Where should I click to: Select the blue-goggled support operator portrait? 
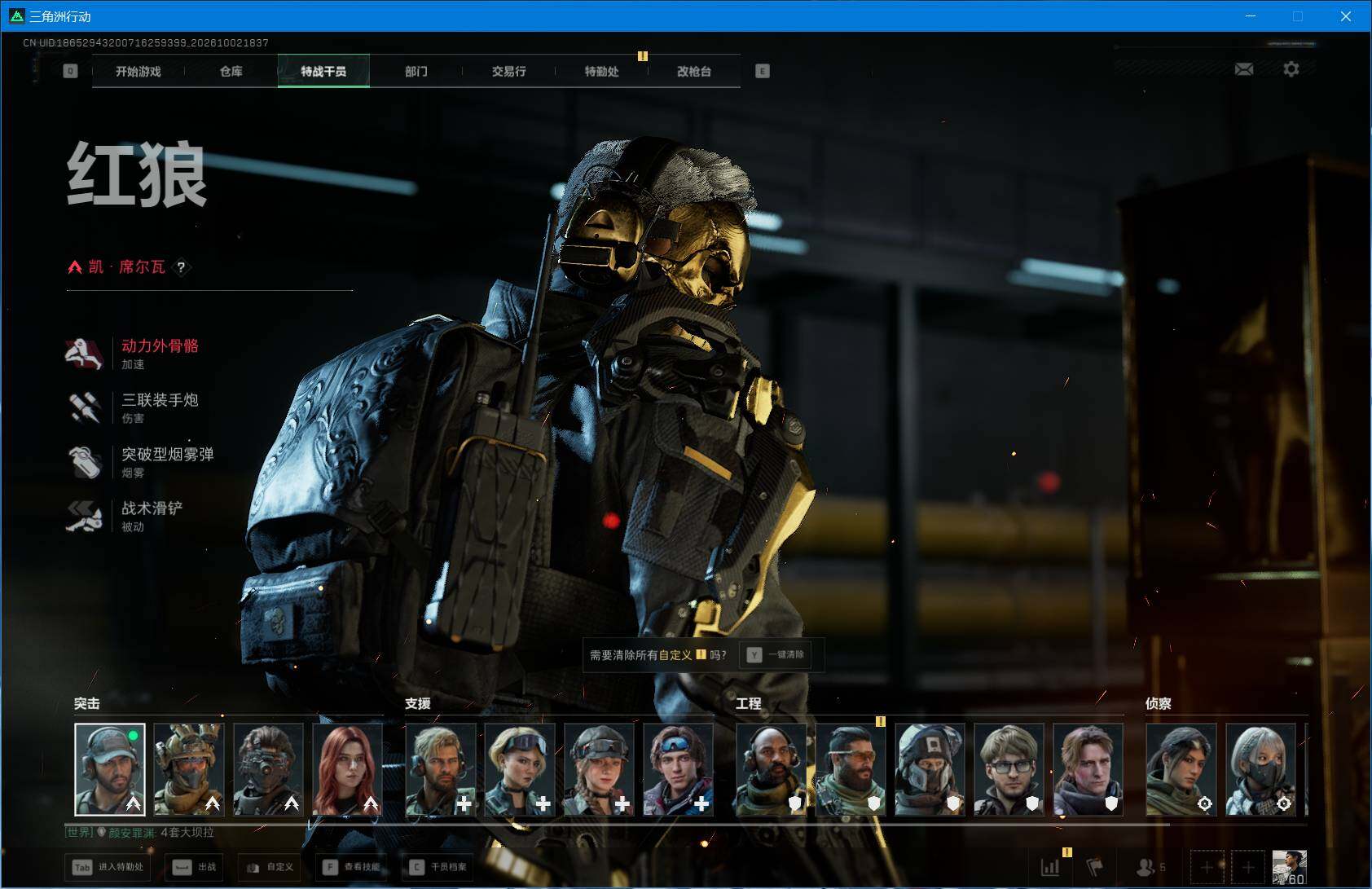tap(679, 769)
